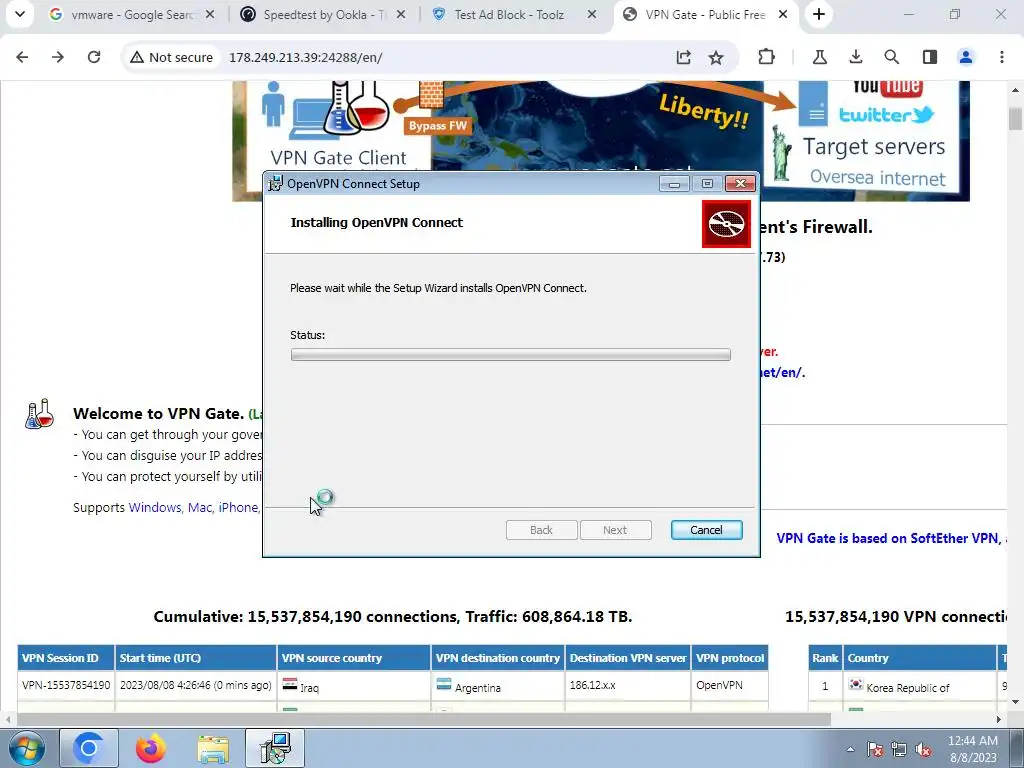Click the 186.12.x.x server cell

tap(628, 686)
